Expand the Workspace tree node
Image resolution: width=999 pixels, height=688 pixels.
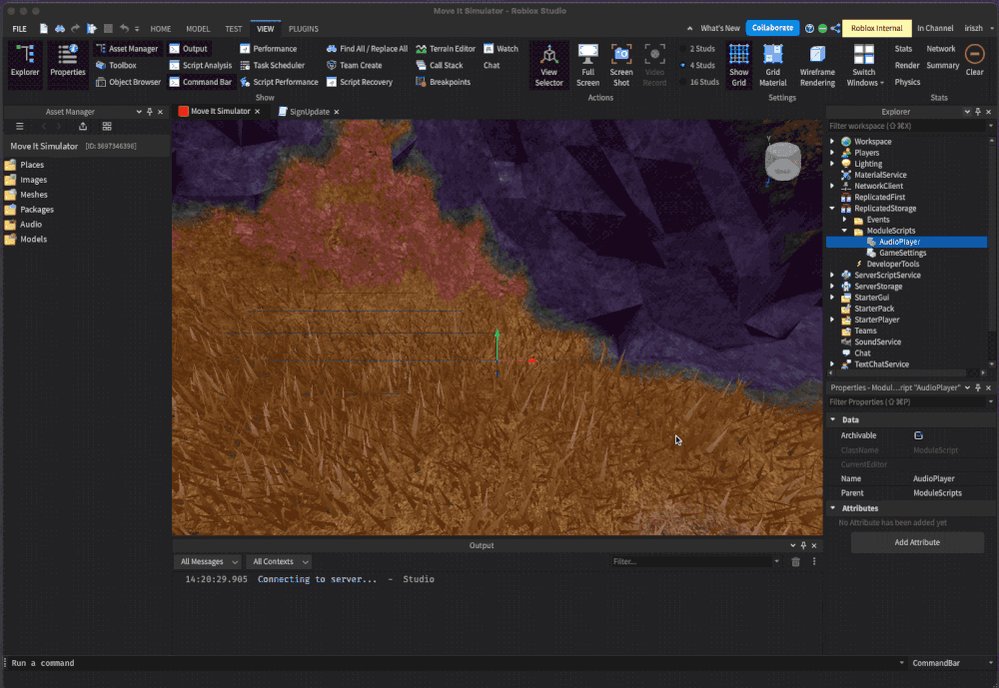[832, 141]
